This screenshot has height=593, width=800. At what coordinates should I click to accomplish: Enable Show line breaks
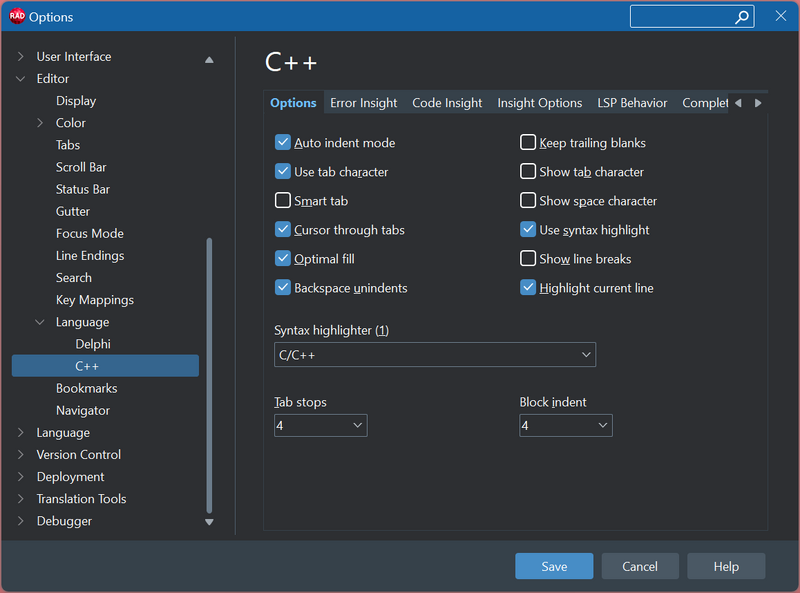(x=528, y=259)
